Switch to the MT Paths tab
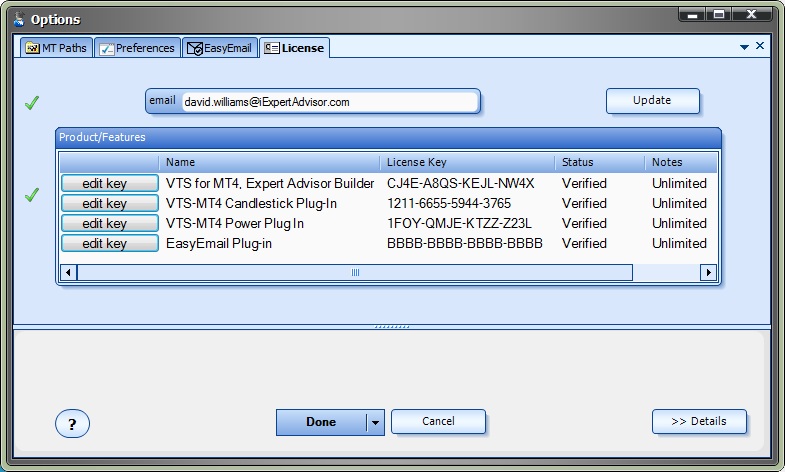This screenshot has width=785, height=472. pyautogui.click(x=56, y=48)
